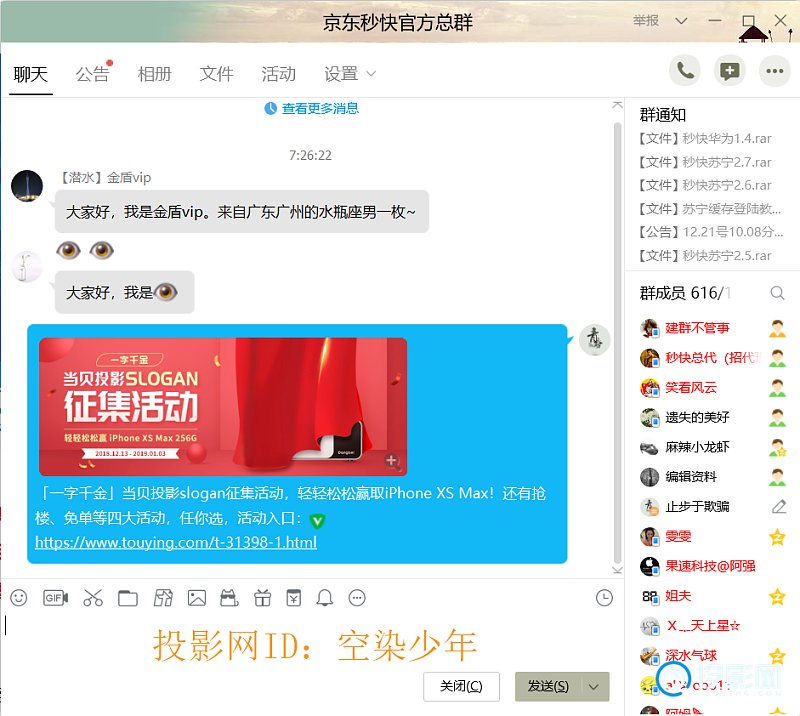Click the star icon beside 雯雯

click(778, 536)
